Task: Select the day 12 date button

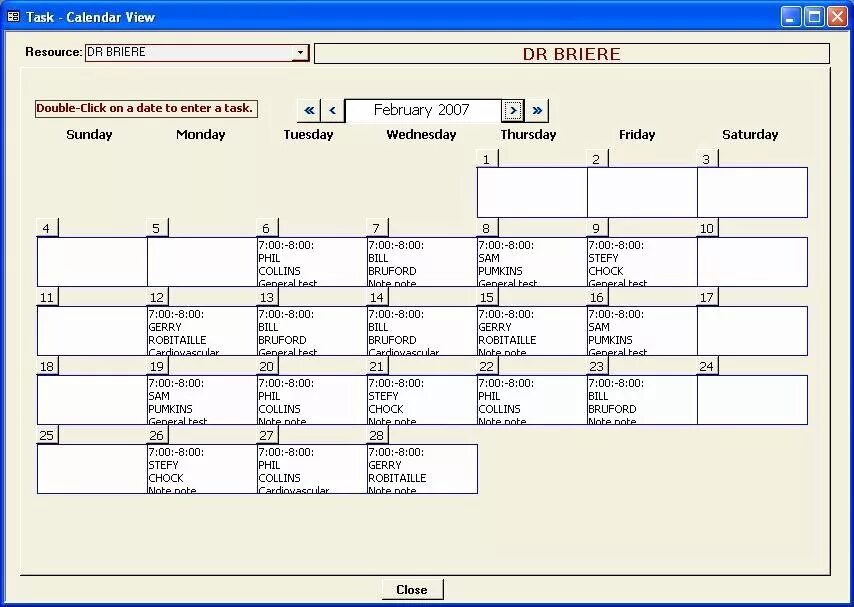Action: pyautogui.click(x=157, y=298)
